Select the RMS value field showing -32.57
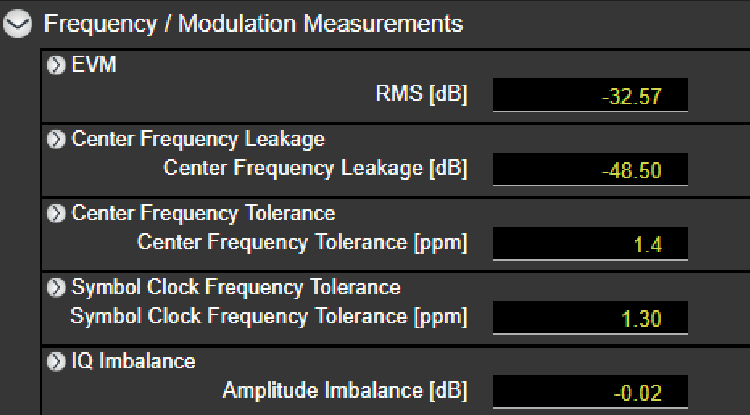 [590, 97]
